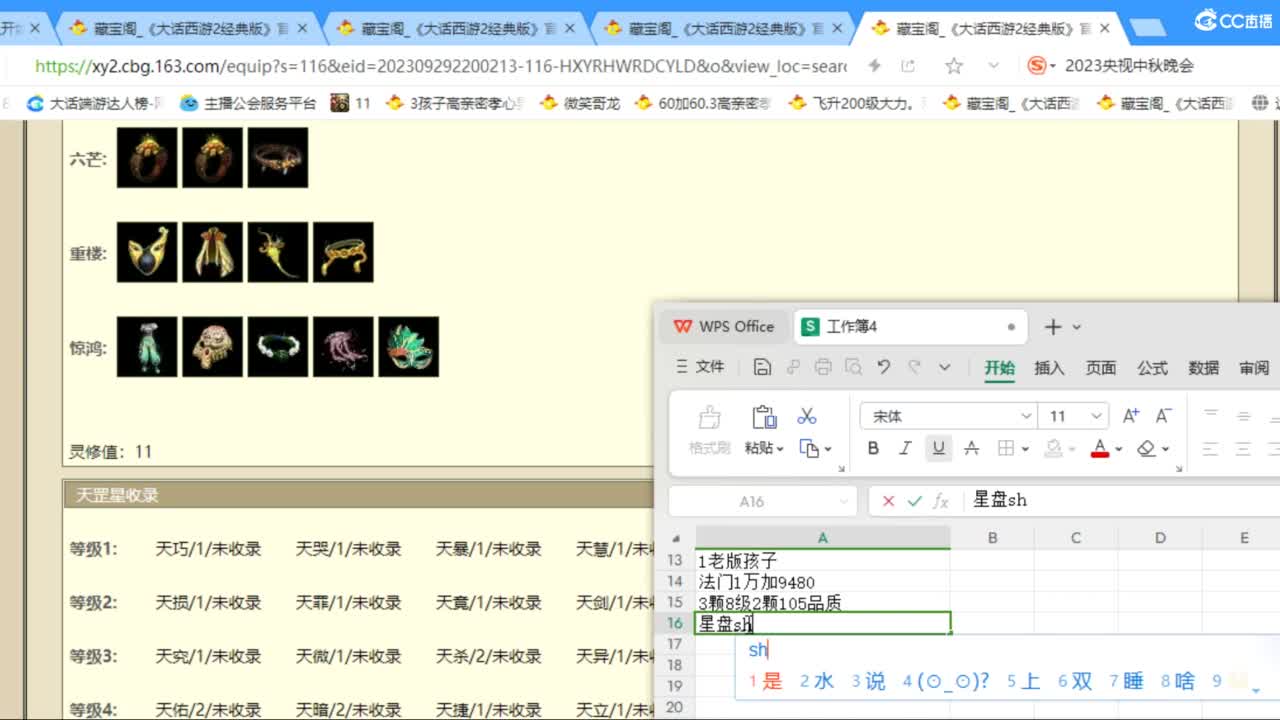Click the browser URL address field
This screenshot has height=720, width=1280.
440,66
